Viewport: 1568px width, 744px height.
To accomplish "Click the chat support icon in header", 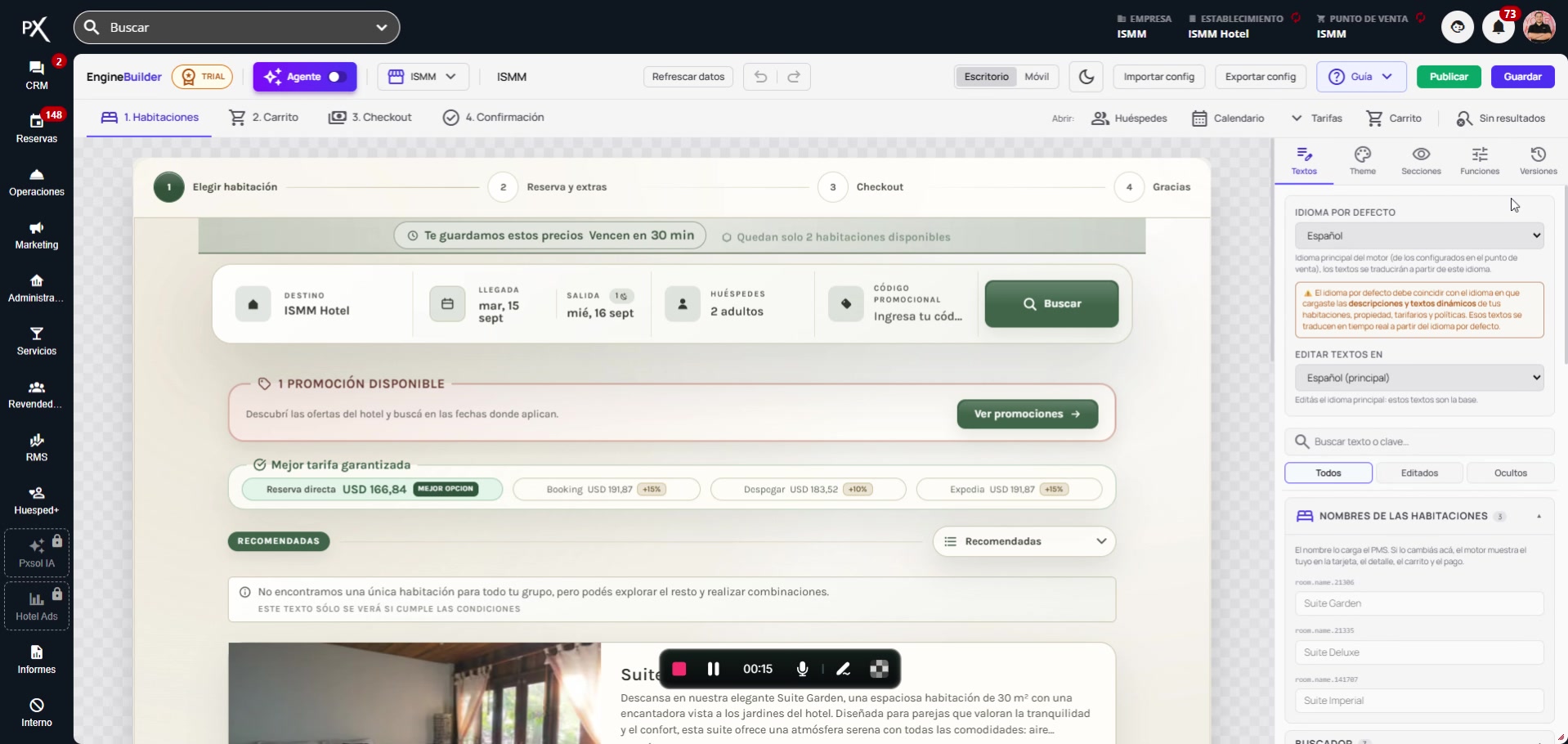I will pos(1458,27).
